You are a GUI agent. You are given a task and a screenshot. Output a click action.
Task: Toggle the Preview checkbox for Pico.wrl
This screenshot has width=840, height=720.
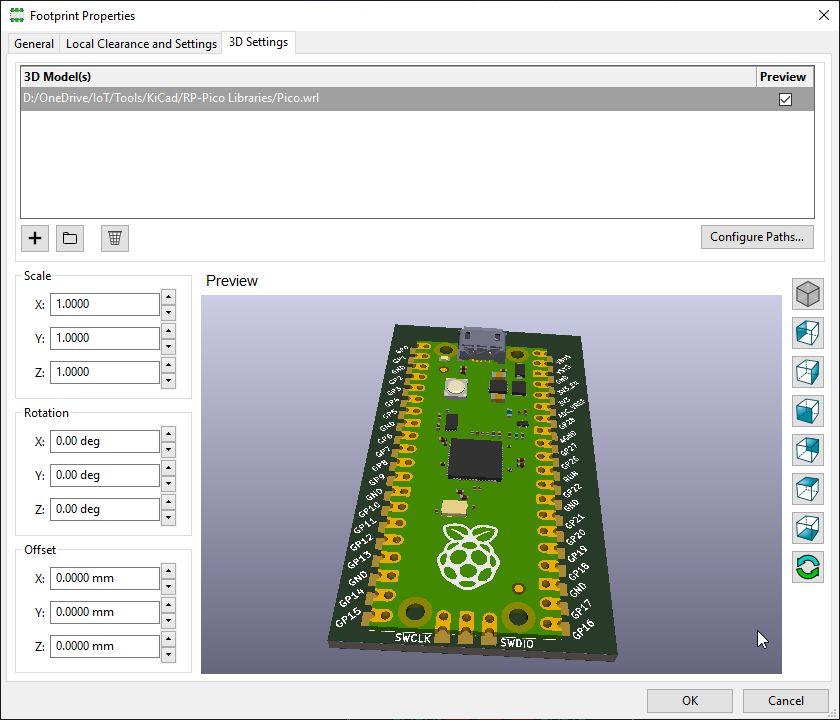pyautogui.click(x=785, y=98)
